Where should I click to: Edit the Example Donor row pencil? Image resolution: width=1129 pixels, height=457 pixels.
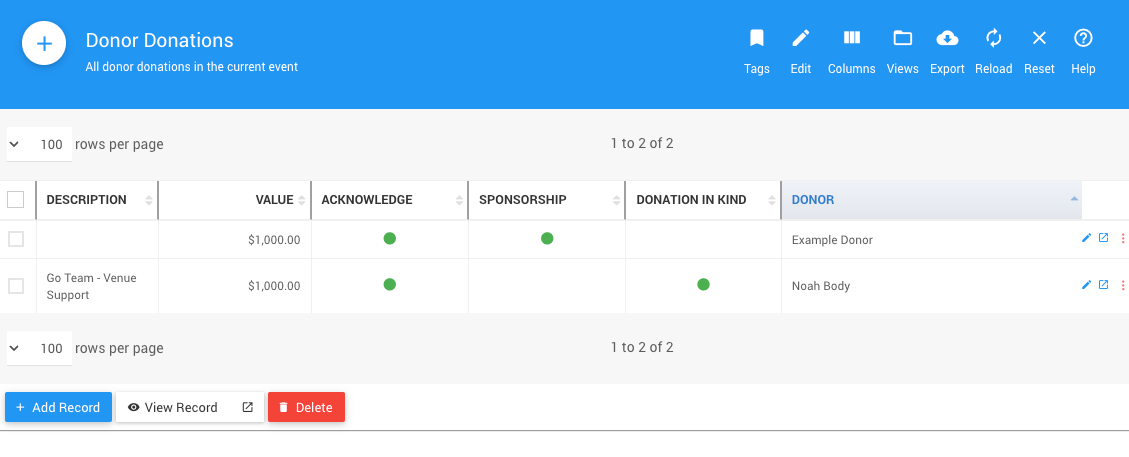coord(1087,238)
